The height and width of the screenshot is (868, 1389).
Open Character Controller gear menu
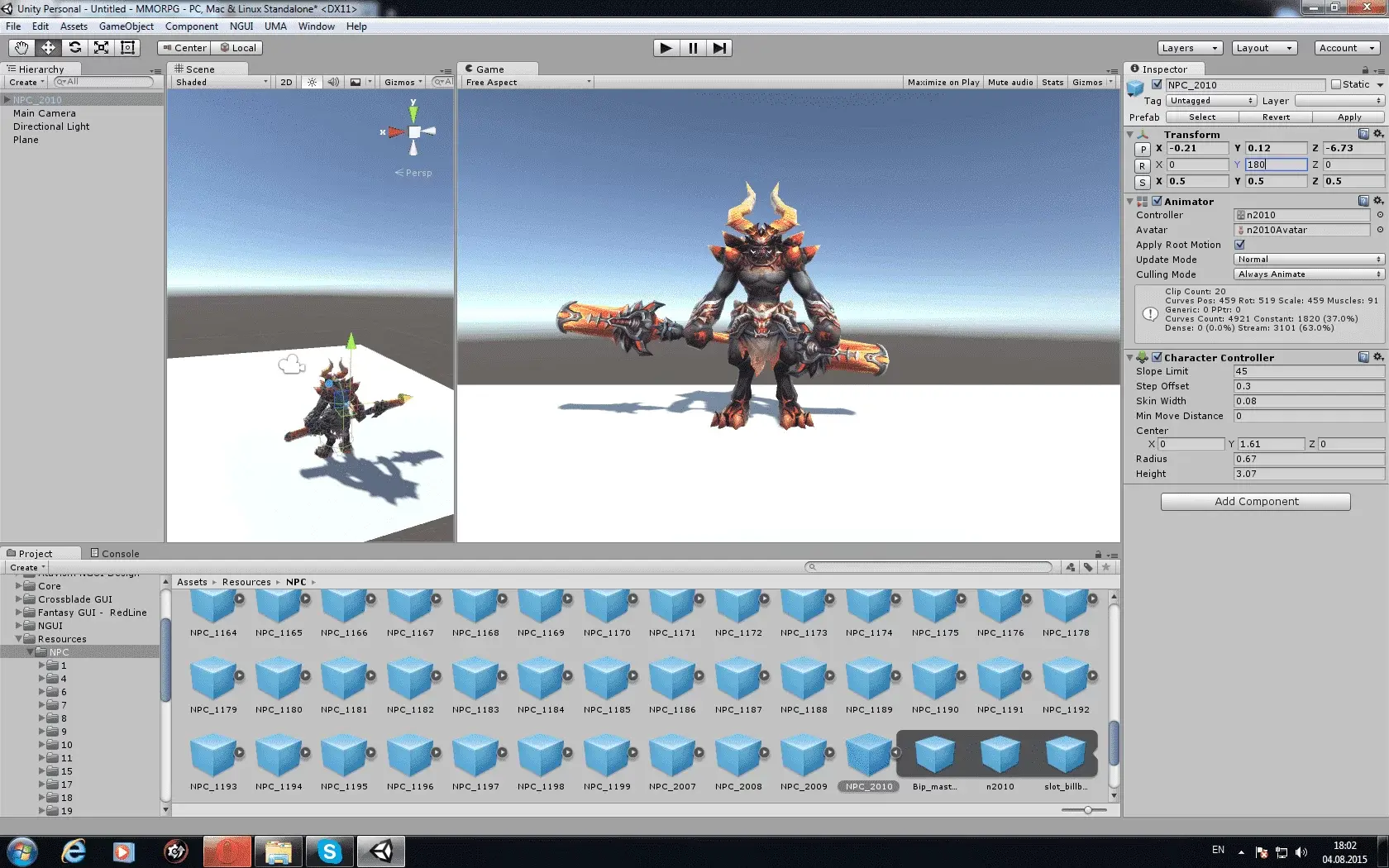click(x=1378, y=357)
